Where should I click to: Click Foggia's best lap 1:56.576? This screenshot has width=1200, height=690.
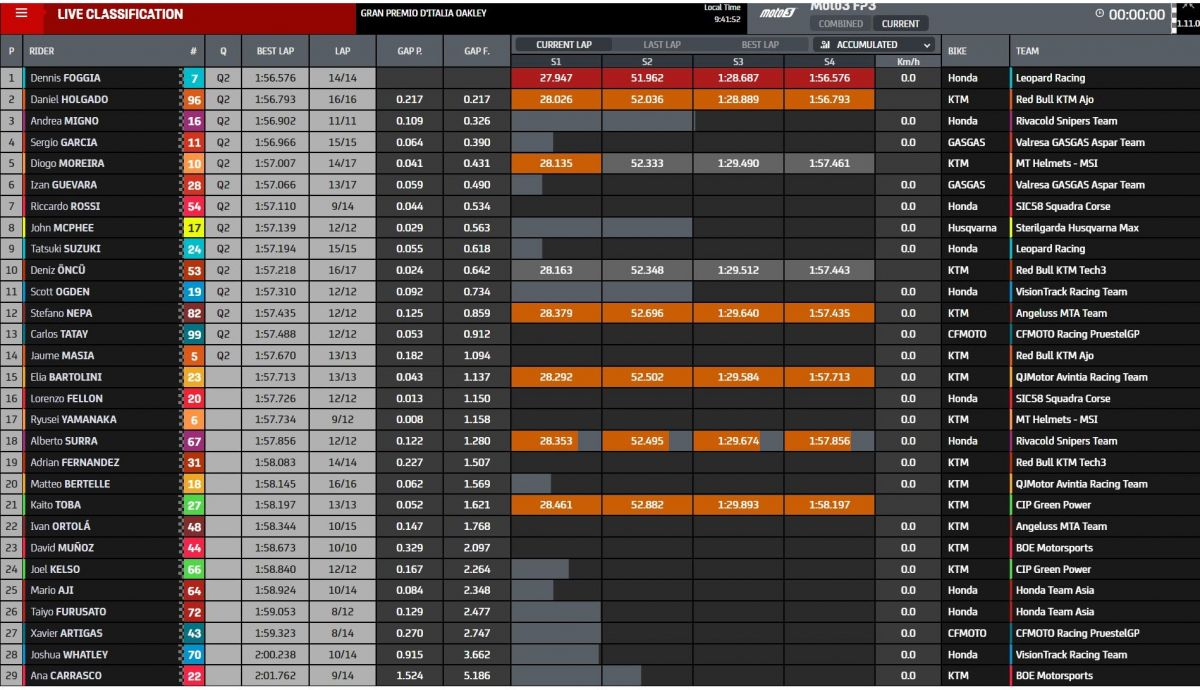point(274,78)
